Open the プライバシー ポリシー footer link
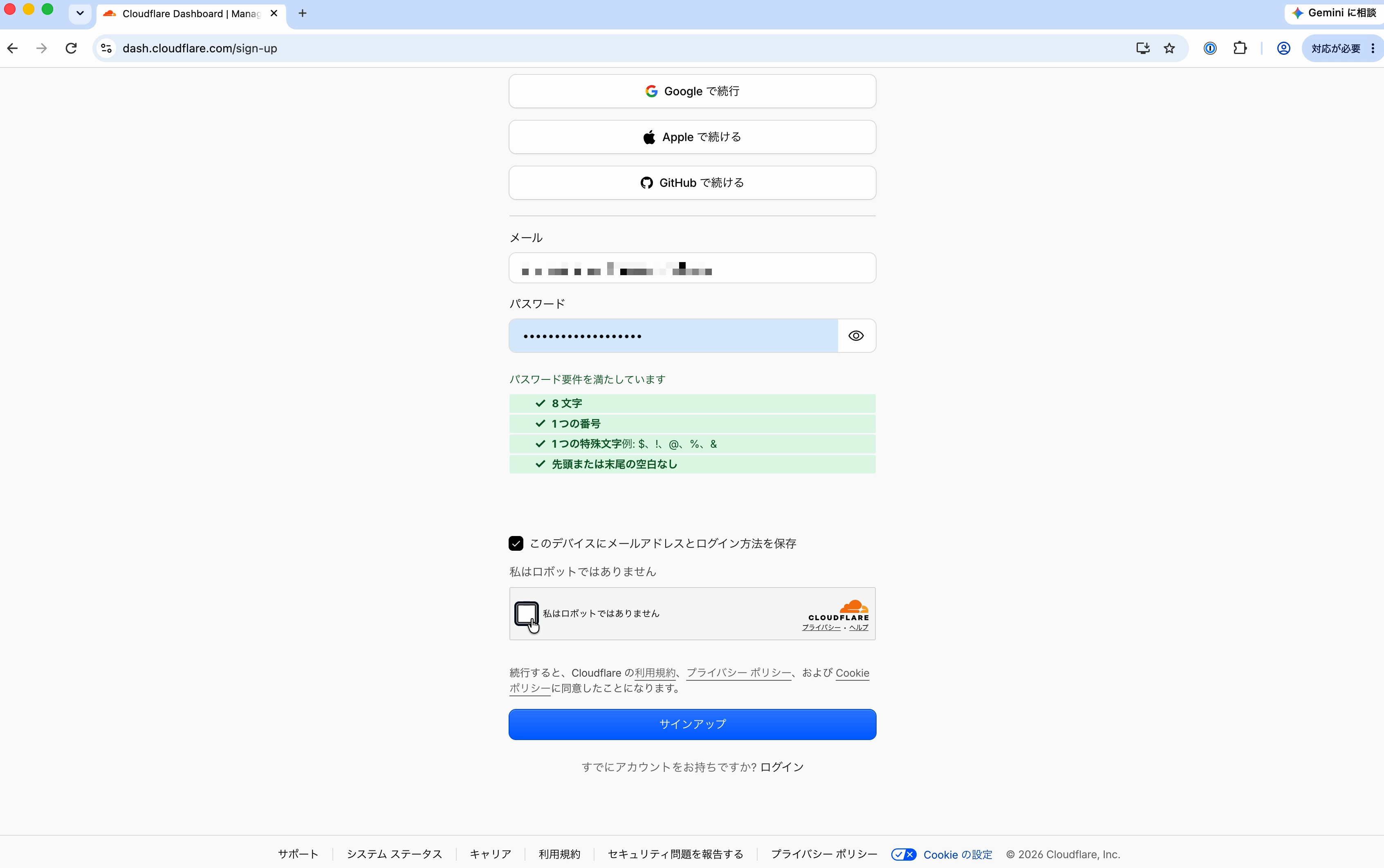Screen dimensions: 1384x868 pos(824,854)
